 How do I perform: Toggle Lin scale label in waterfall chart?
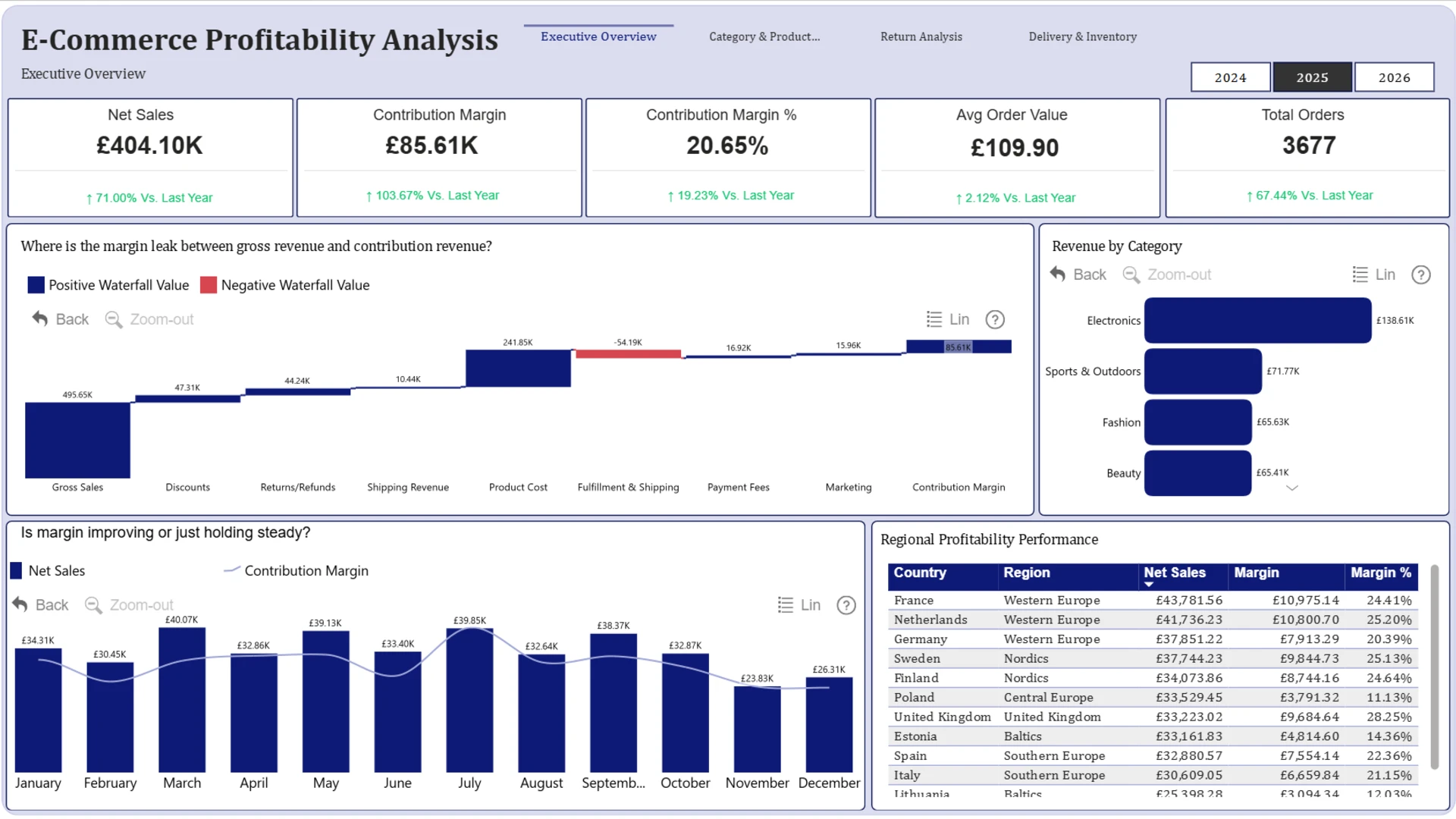point(959,319)
